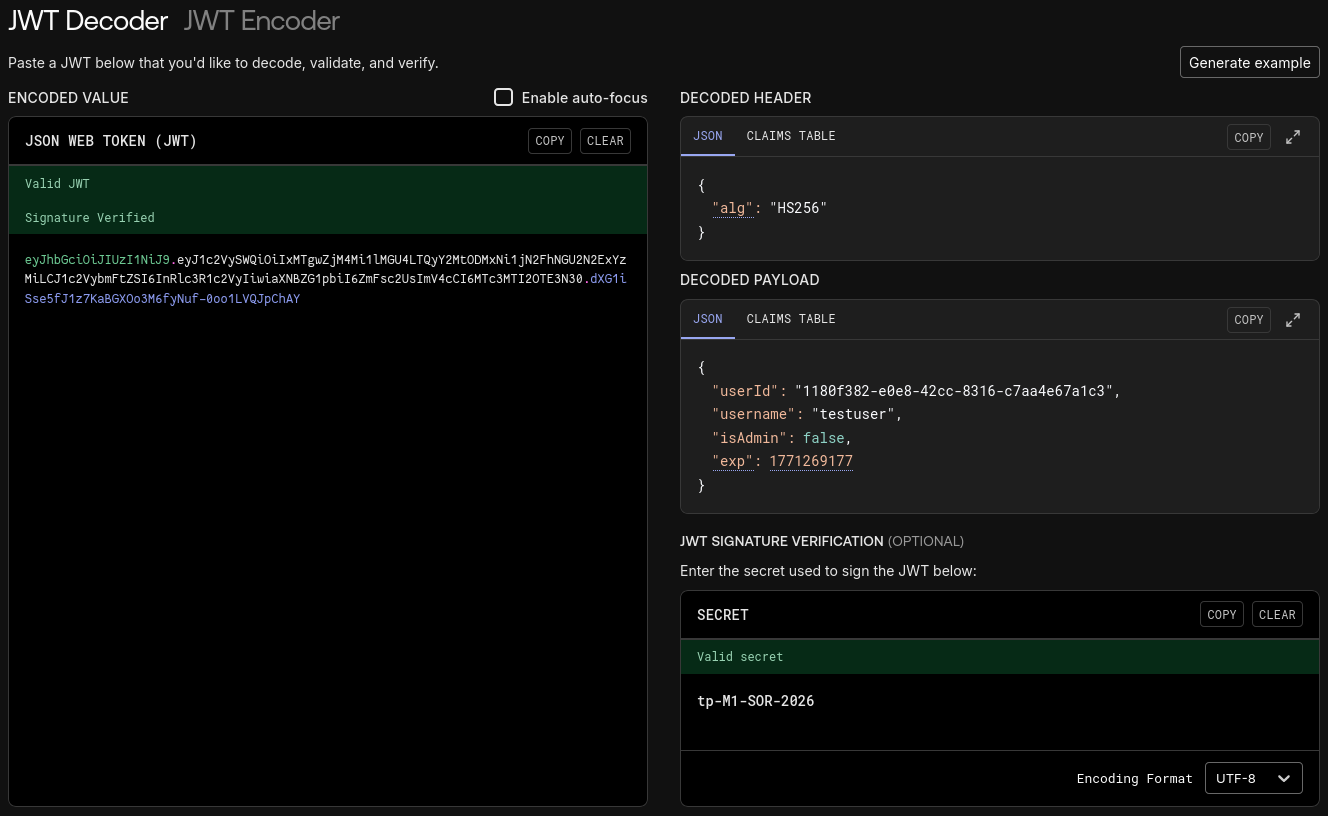Click the Generate example button
Image resolution: width=1328 pixels, height=816 pixels.
(x=1249, y=62)
